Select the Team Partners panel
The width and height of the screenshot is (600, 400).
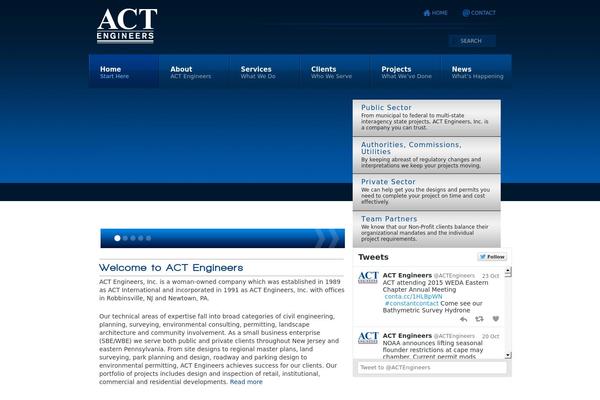click(x=427, y=229)
